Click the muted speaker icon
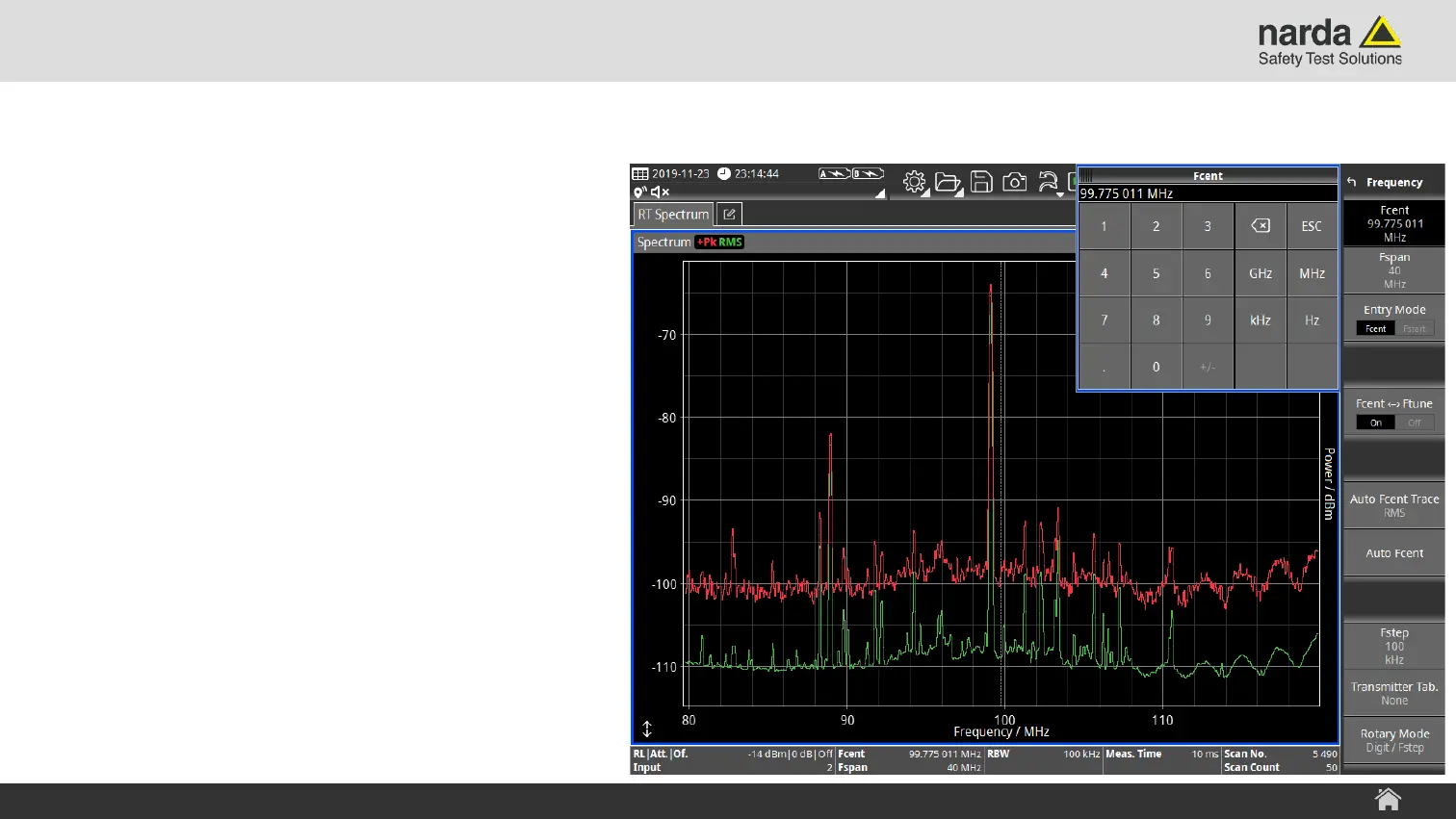1456x819 pixels. [x=661, y=192]
